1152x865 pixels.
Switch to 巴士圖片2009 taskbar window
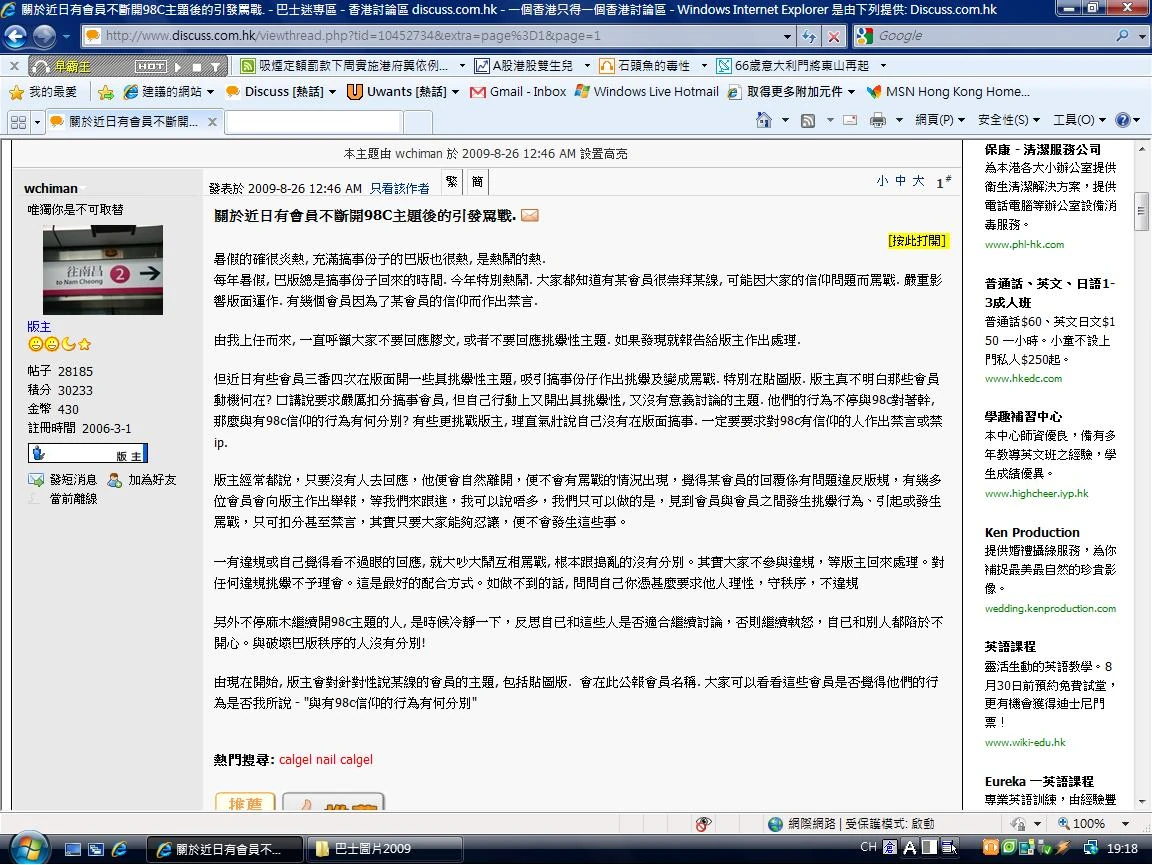pos(384,849)
